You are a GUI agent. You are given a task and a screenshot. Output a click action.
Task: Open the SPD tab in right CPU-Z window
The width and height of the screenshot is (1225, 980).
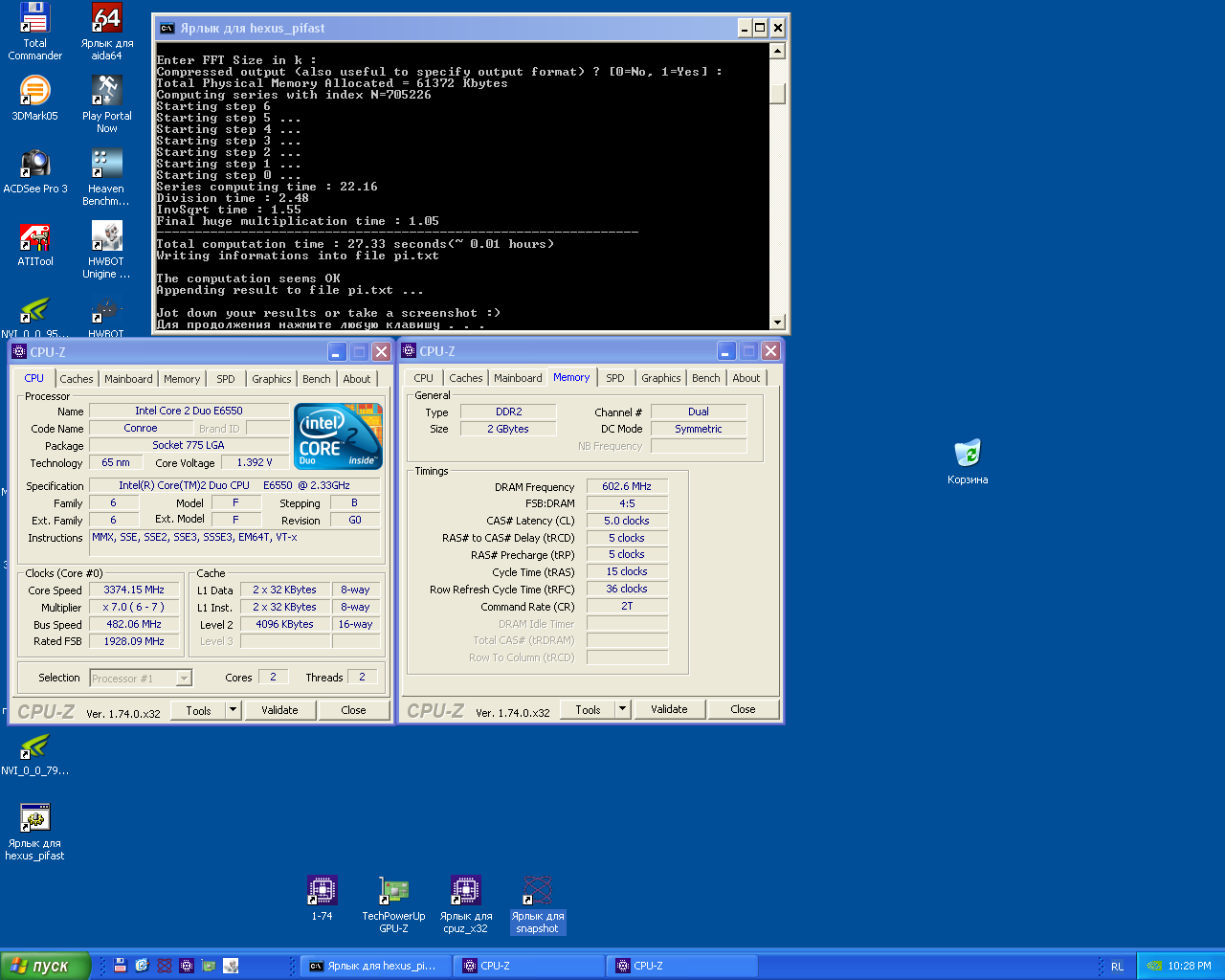(x=615, y=378)
